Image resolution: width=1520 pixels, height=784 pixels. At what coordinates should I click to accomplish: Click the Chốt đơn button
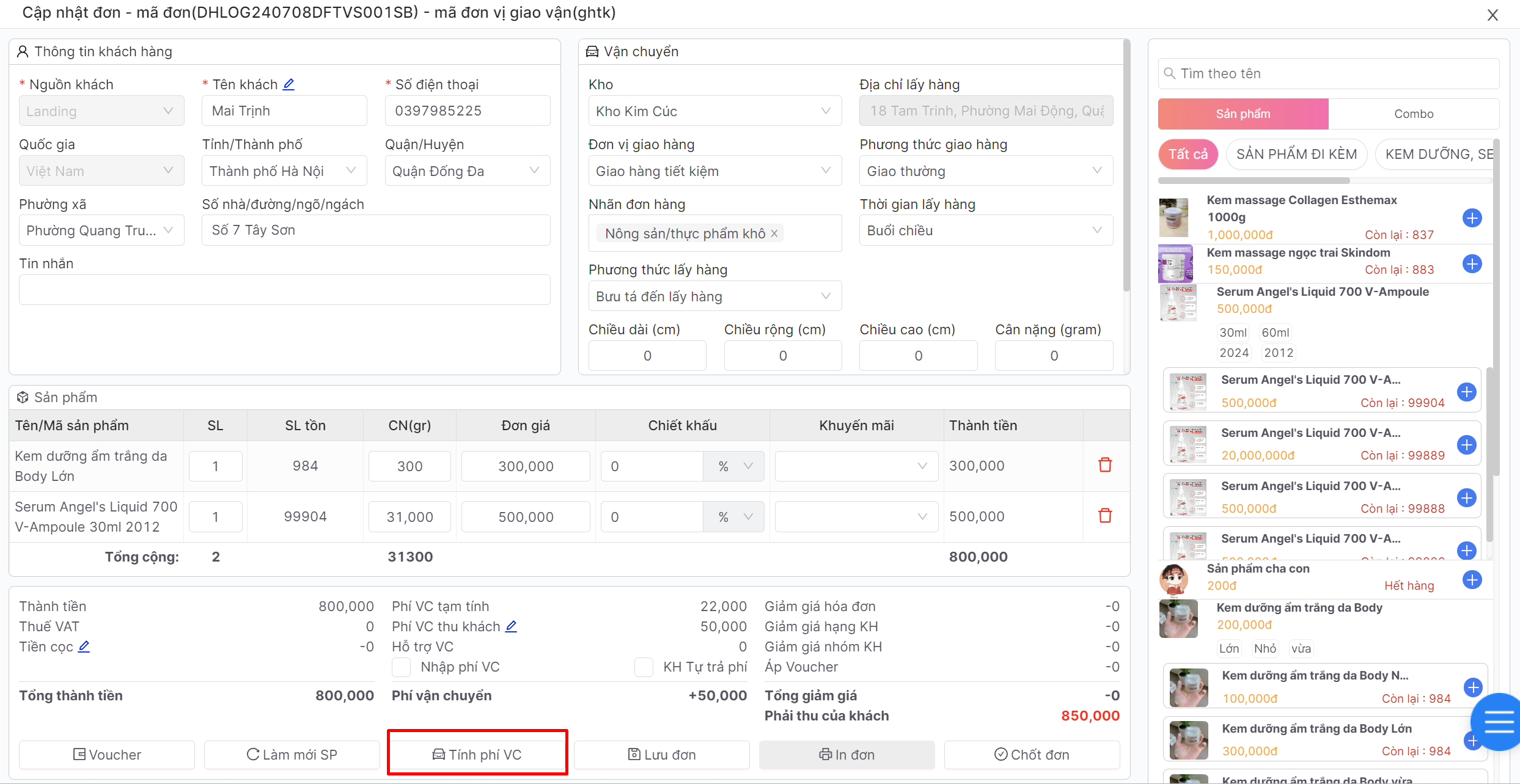[1032, 755]
